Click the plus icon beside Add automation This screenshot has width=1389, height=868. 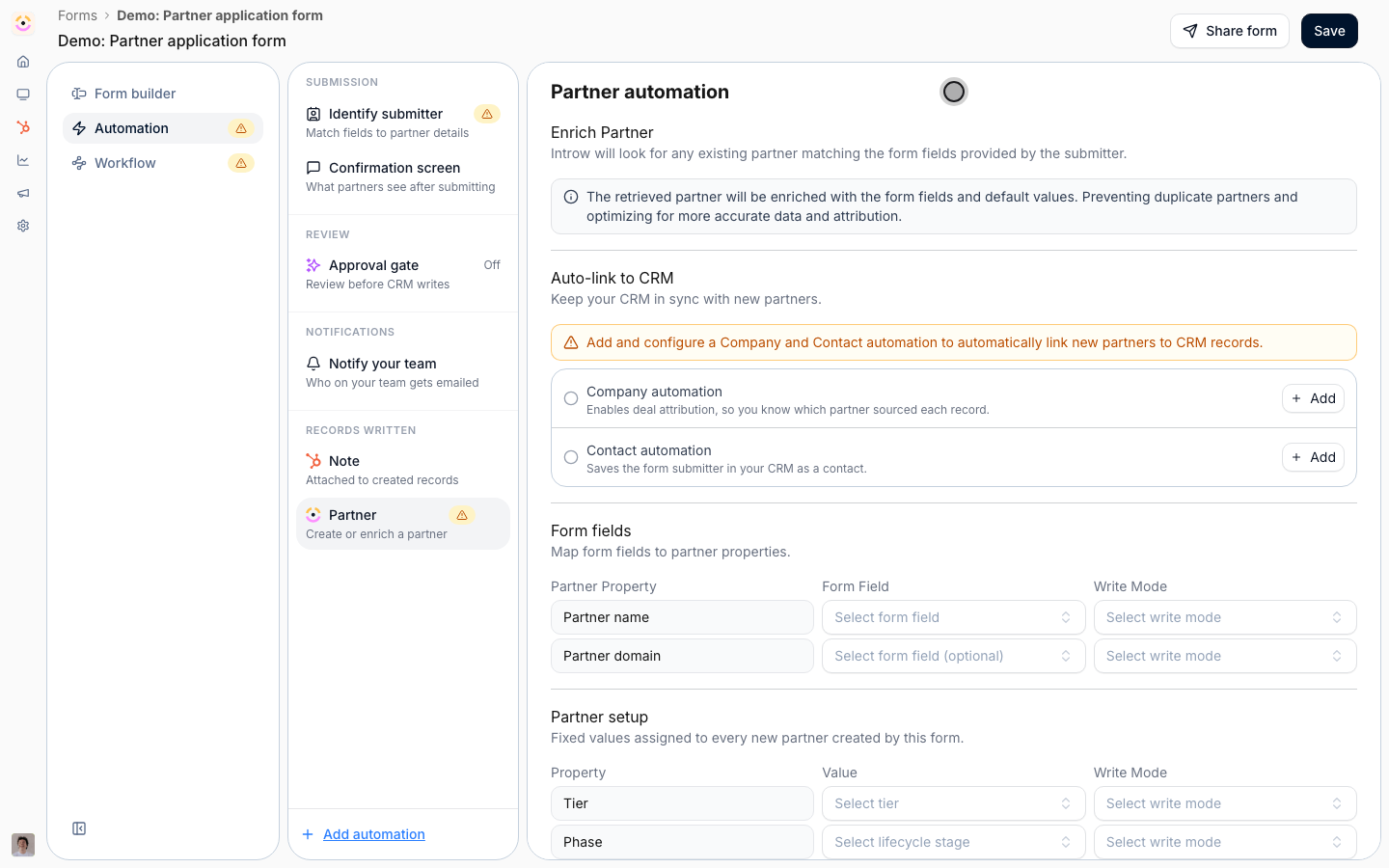308,834
